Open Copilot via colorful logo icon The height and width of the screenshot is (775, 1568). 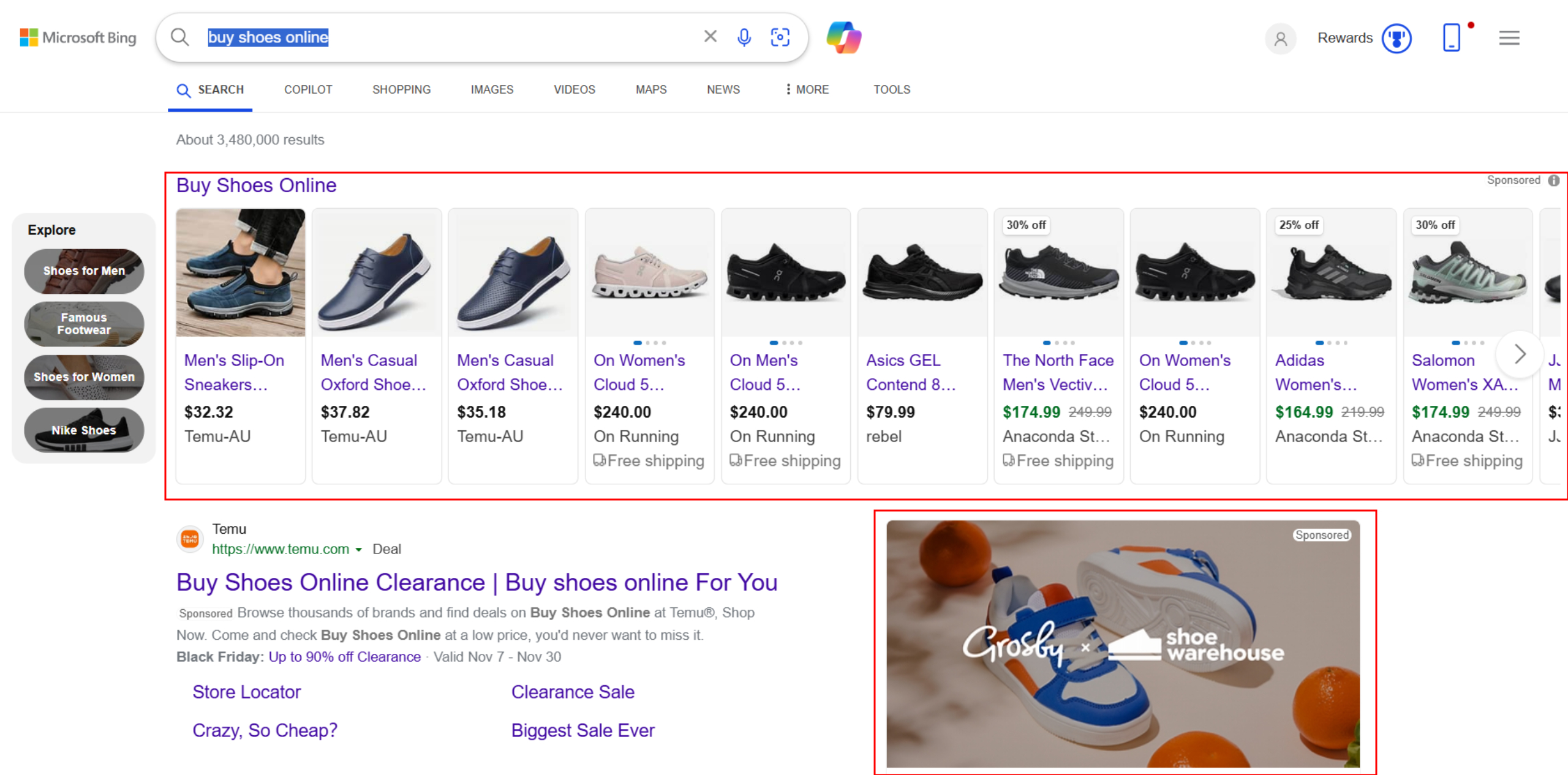[x=844, y=37]
